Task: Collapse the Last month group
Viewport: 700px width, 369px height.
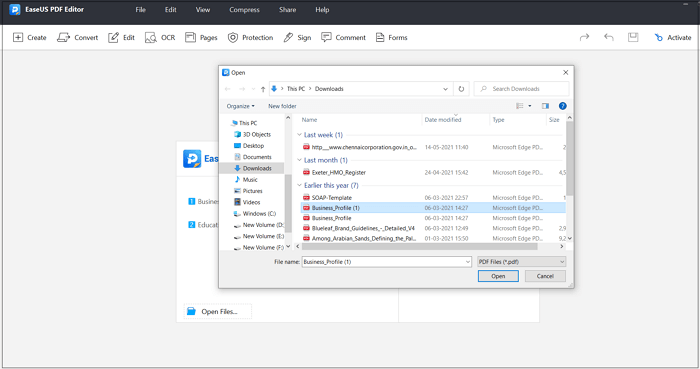Action: coord(299,160)
